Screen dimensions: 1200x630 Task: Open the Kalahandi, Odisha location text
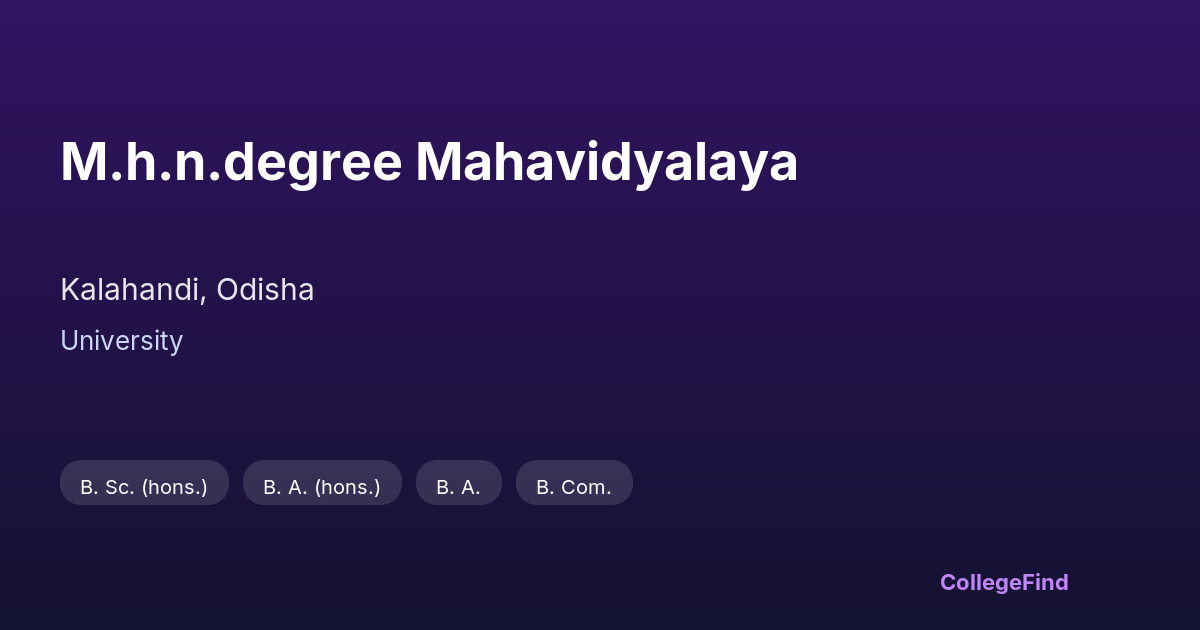187,290
